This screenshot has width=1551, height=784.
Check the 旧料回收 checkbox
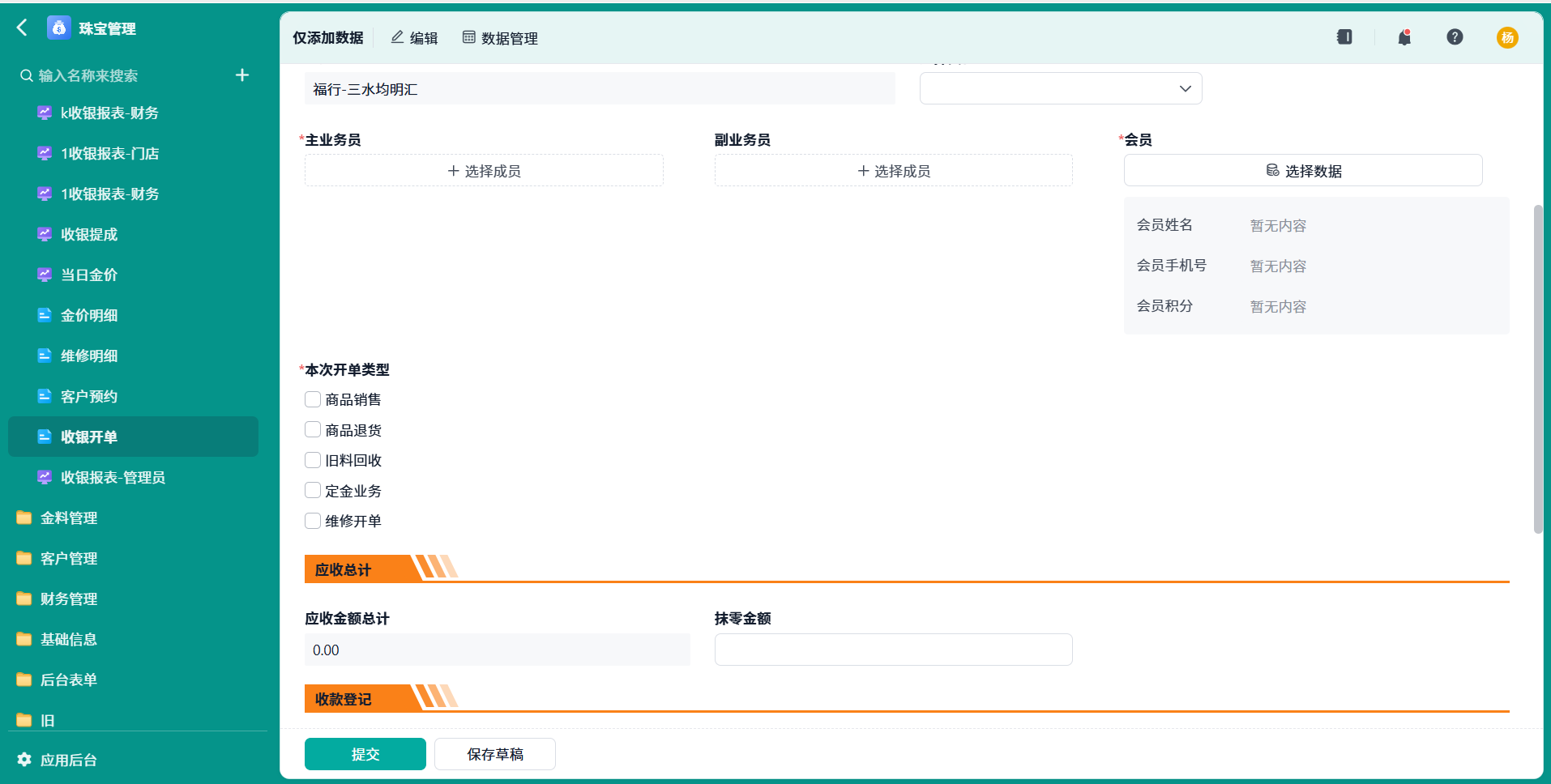tap(313, 460)
